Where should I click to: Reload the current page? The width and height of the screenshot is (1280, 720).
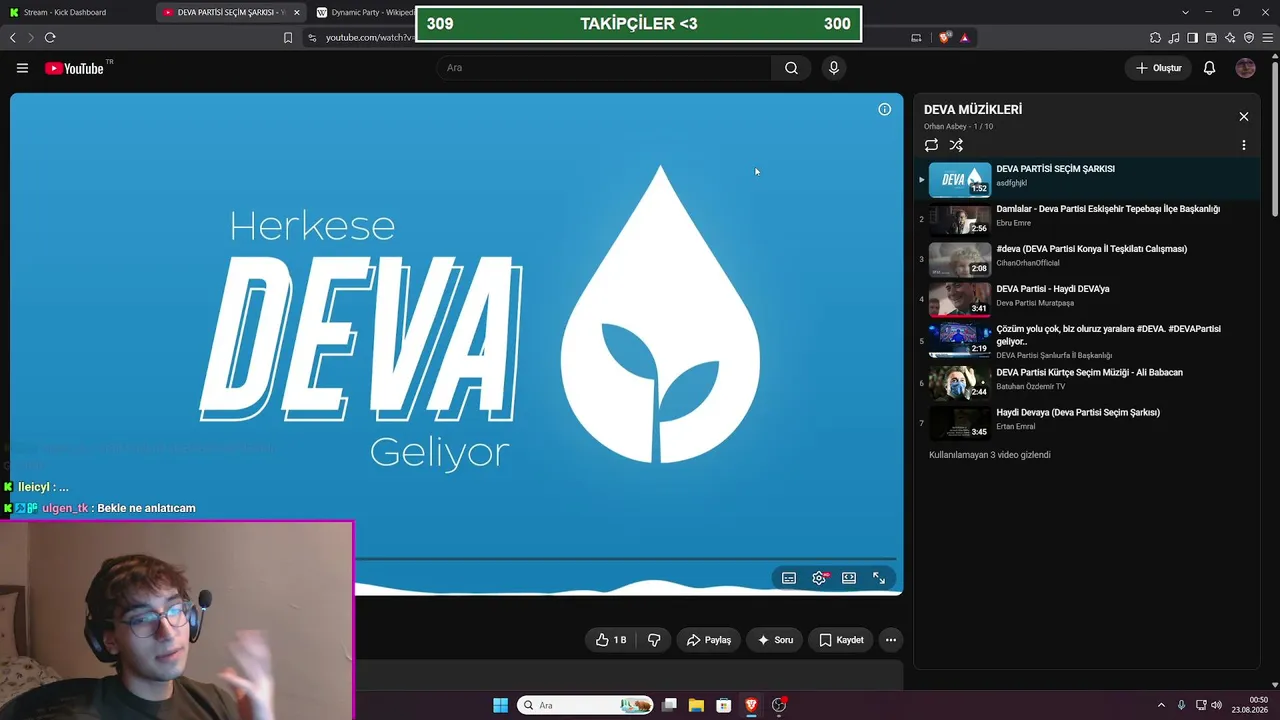pos(50,38)
